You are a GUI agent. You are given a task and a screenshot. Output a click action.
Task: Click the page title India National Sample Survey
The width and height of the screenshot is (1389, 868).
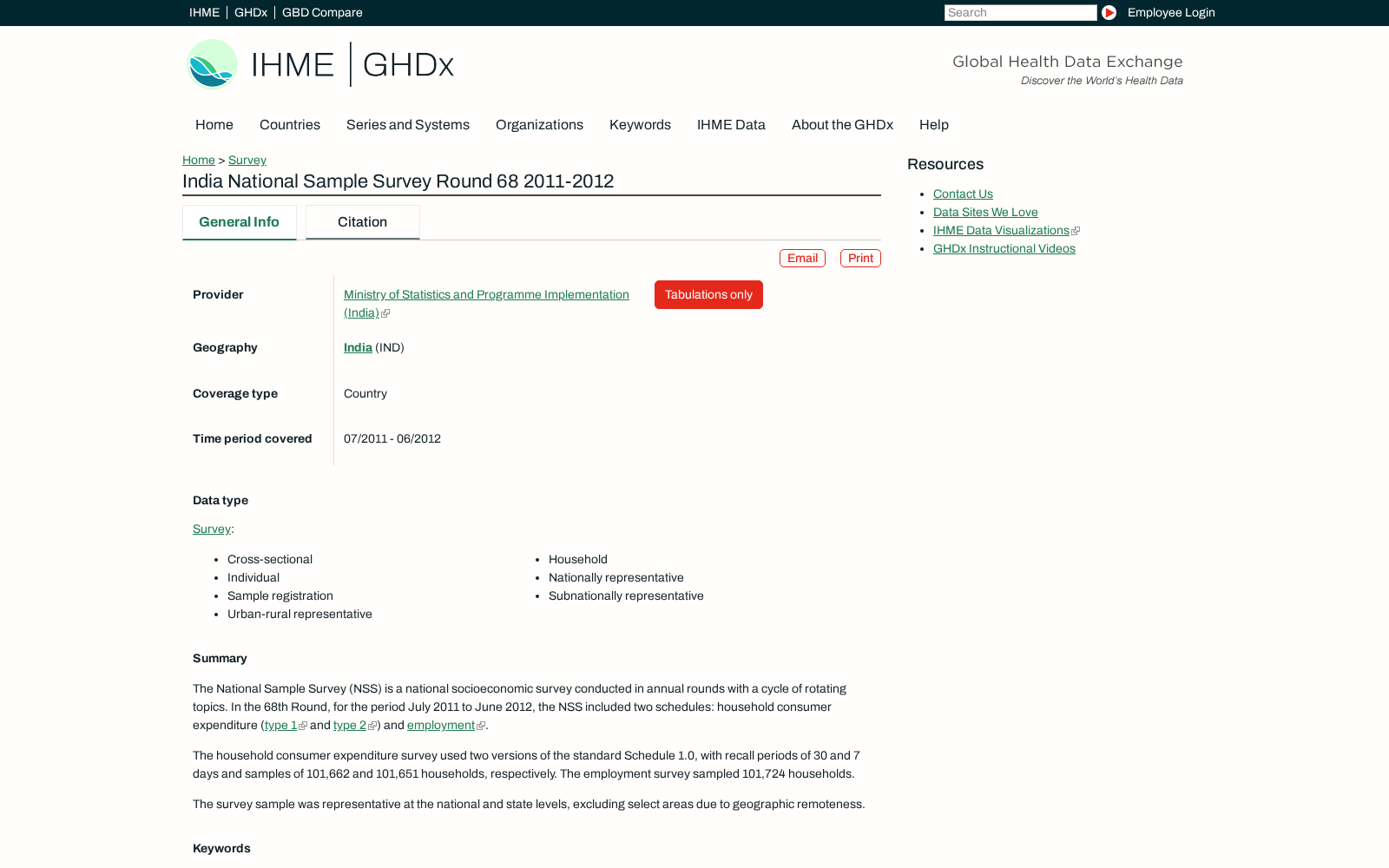click(x=398, y=181)
